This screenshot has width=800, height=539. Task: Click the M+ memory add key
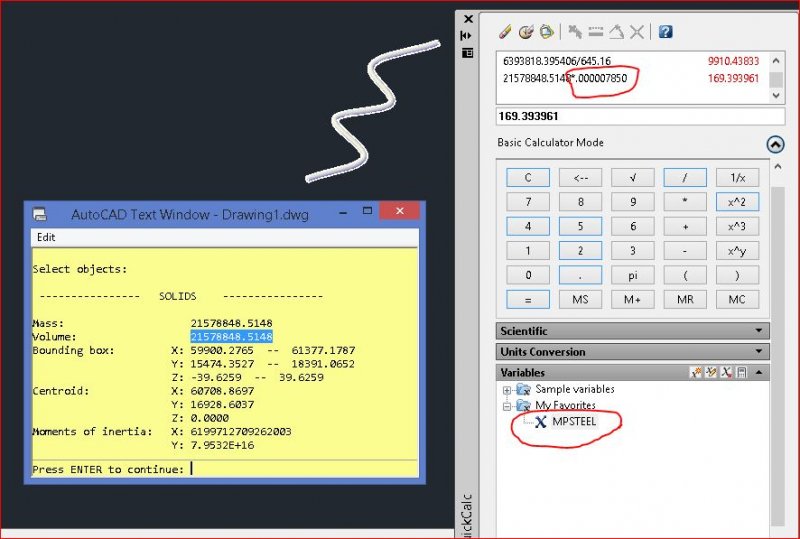pyautogui.click(x=633, y=300)
